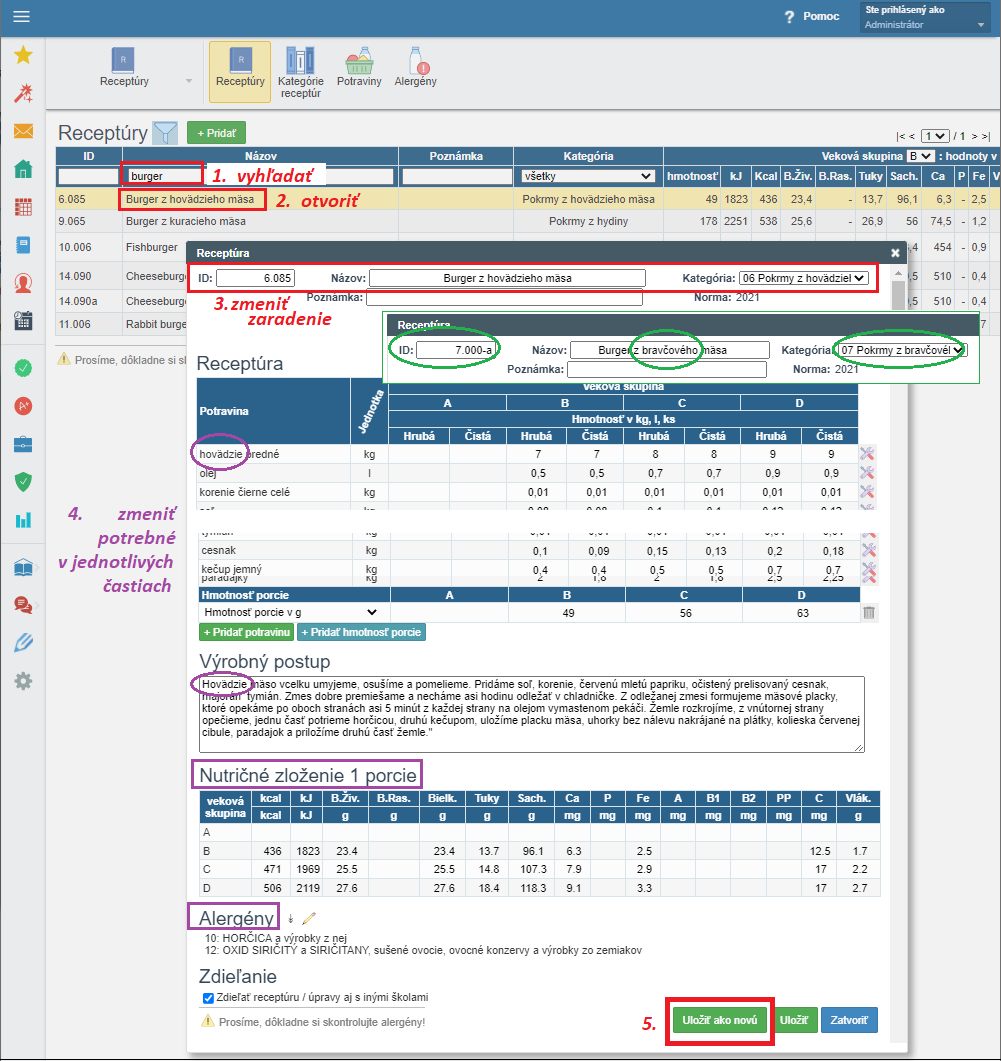Viewport: 1001px width, 1061px height.
Task: Delete the Hmotnosť porcie row with the trash icon
Action: (869, 613)
